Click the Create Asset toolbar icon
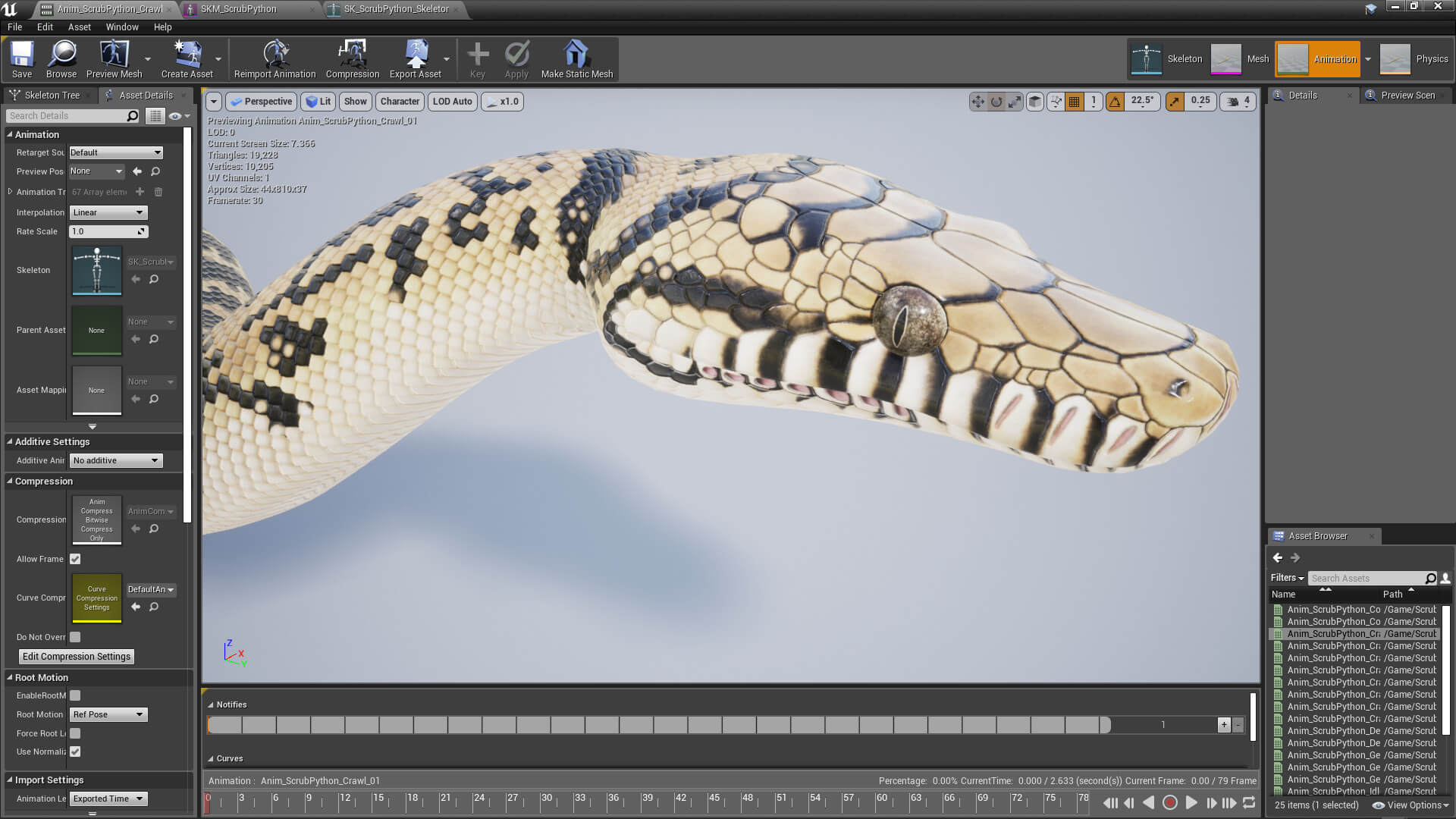Viewport: 1456px width, 819px height. pos(187,59)
